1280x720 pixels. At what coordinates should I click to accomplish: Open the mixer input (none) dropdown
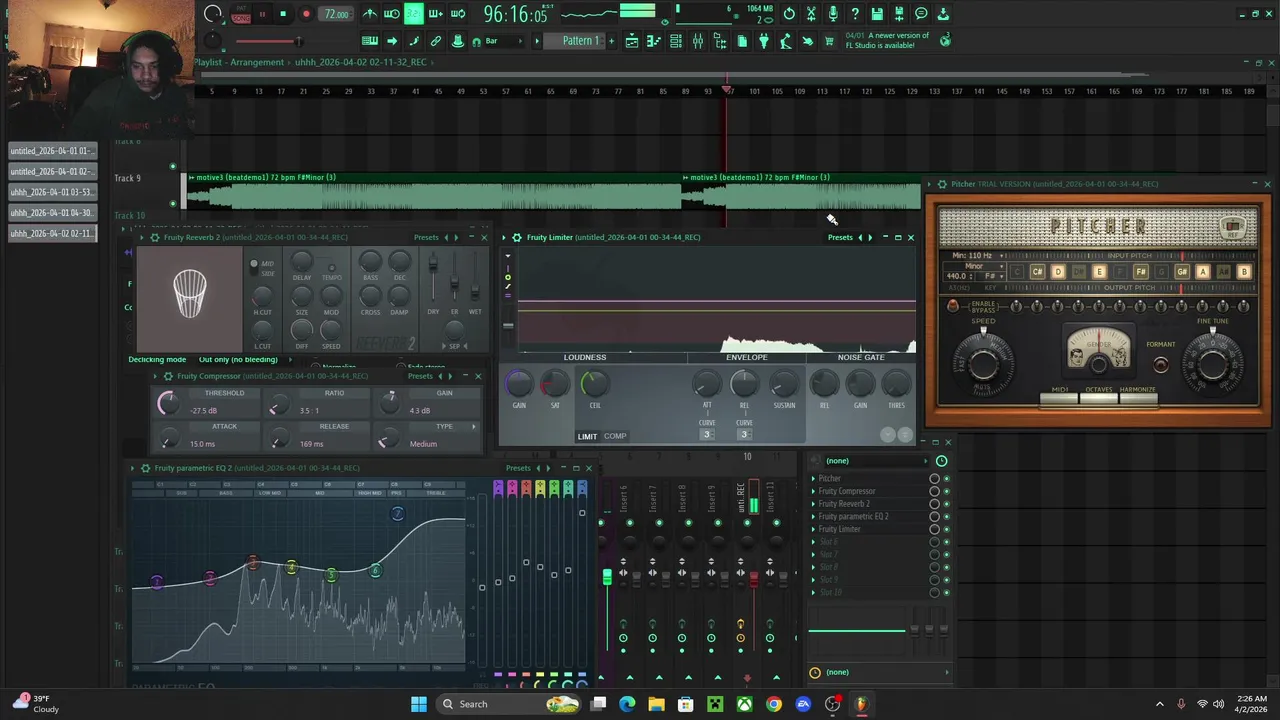pyautogui.click(x=875, y=461)
